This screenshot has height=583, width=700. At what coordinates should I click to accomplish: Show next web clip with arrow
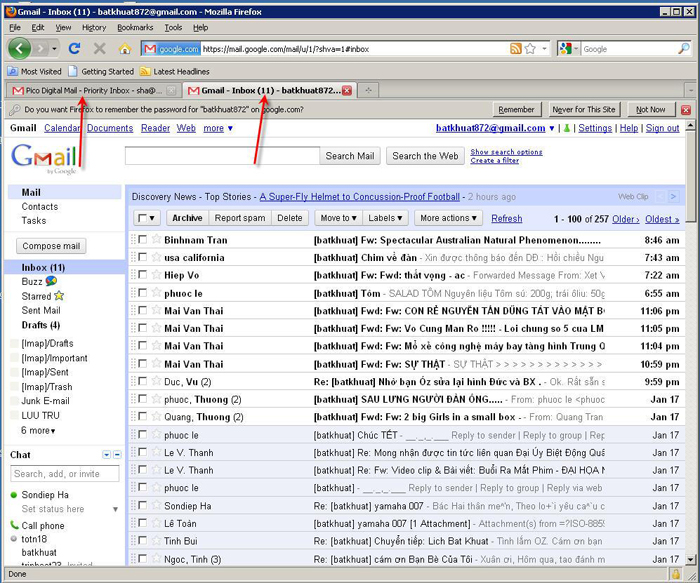coord(673,196)
